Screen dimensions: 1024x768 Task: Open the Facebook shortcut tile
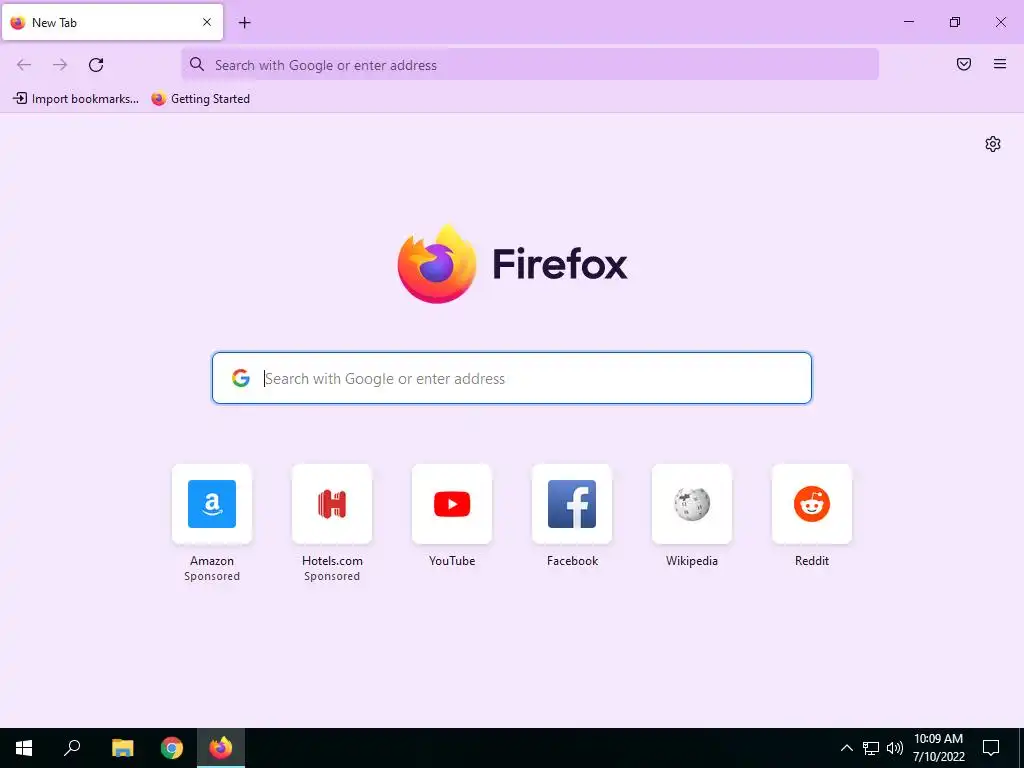(x=572, y=504)
